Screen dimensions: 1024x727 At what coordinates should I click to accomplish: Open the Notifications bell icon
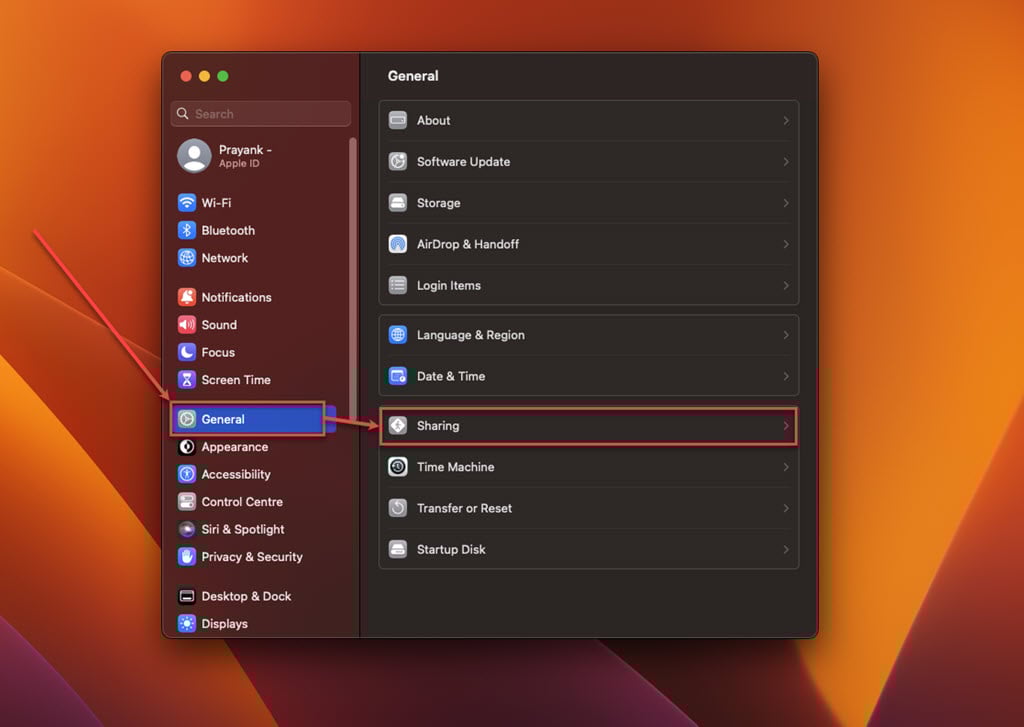click(187, 297)
